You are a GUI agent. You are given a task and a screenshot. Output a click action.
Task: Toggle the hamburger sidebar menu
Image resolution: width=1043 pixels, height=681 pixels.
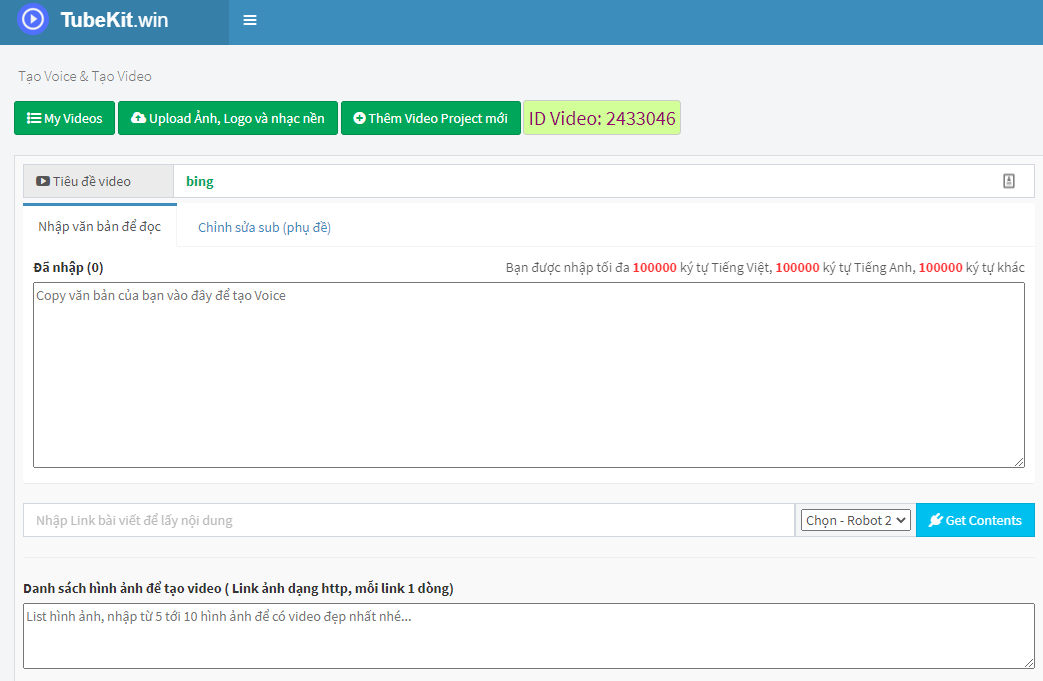pyautogui.click(x=250, y=20)
